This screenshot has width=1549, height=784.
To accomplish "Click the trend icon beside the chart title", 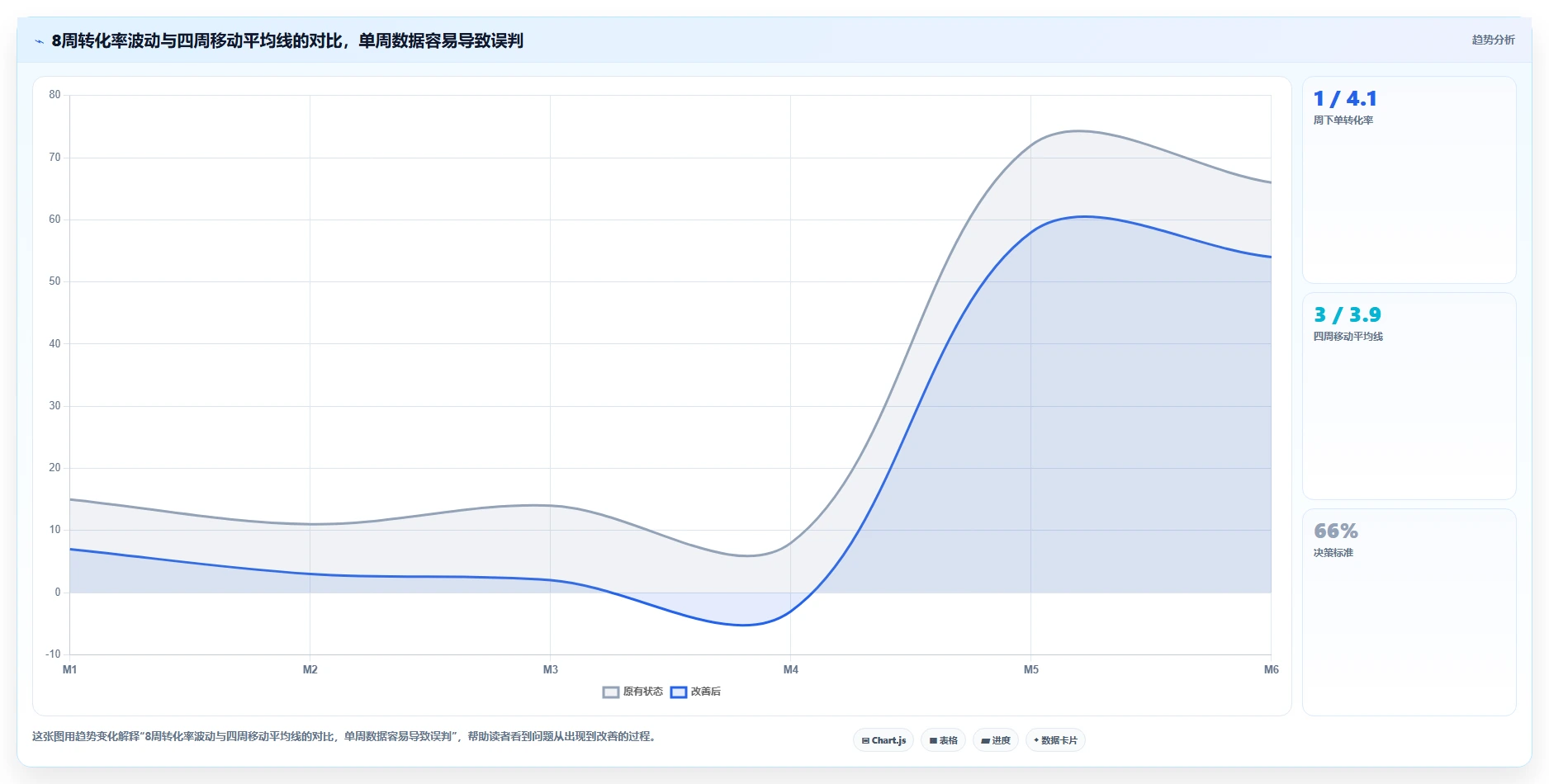I will point(39,41).
